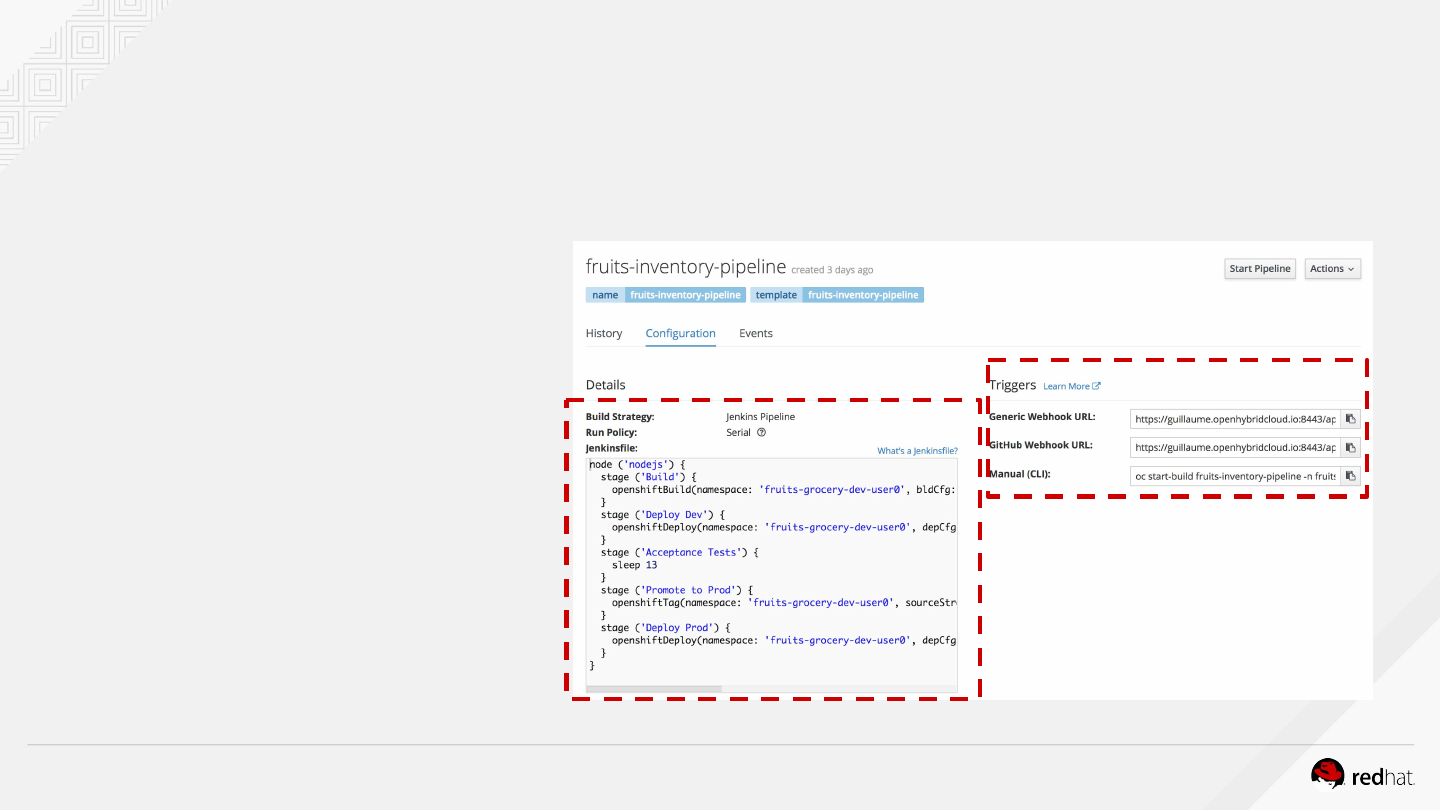Click the "stage ('Promote to Prod') {" code line

point(677,590)
